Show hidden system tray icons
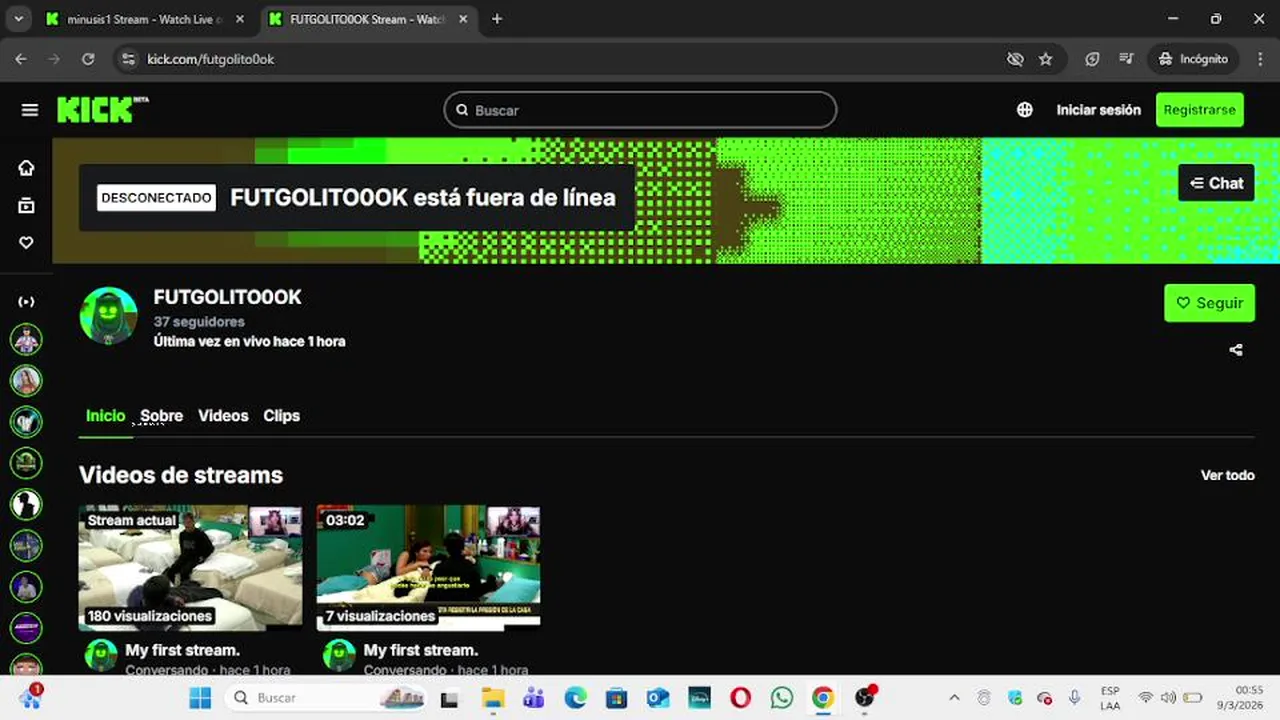1280x720 pixels. pos(954,698)
